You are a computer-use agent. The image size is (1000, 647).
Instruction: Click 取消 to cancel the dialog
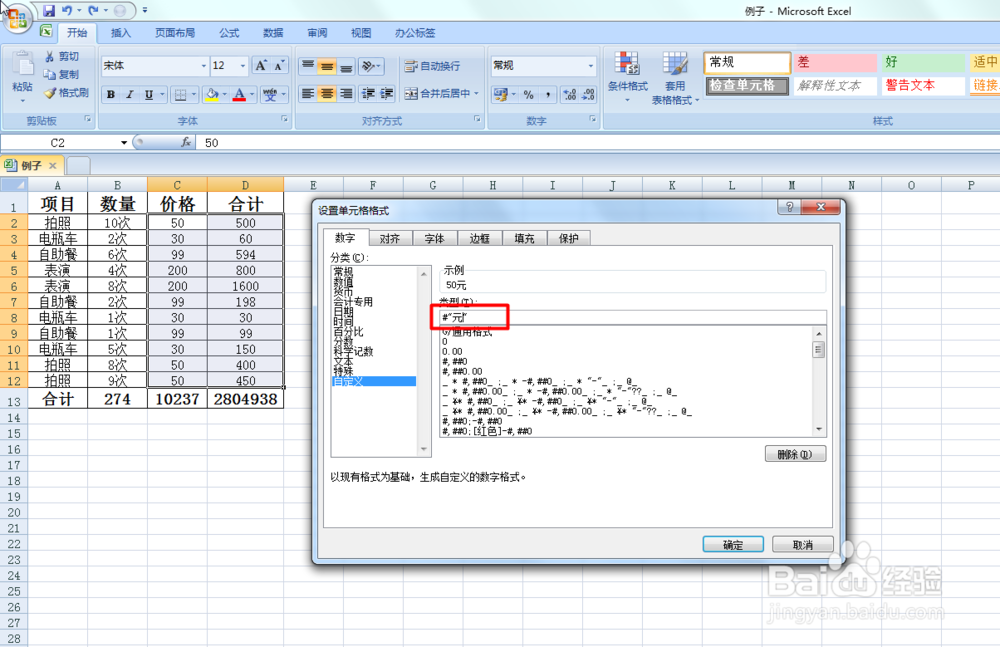[802, 545]
